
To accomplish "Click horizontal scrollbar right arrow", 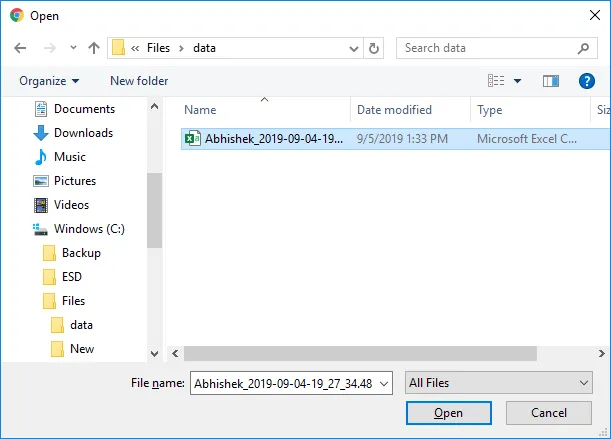I will 602,354.
